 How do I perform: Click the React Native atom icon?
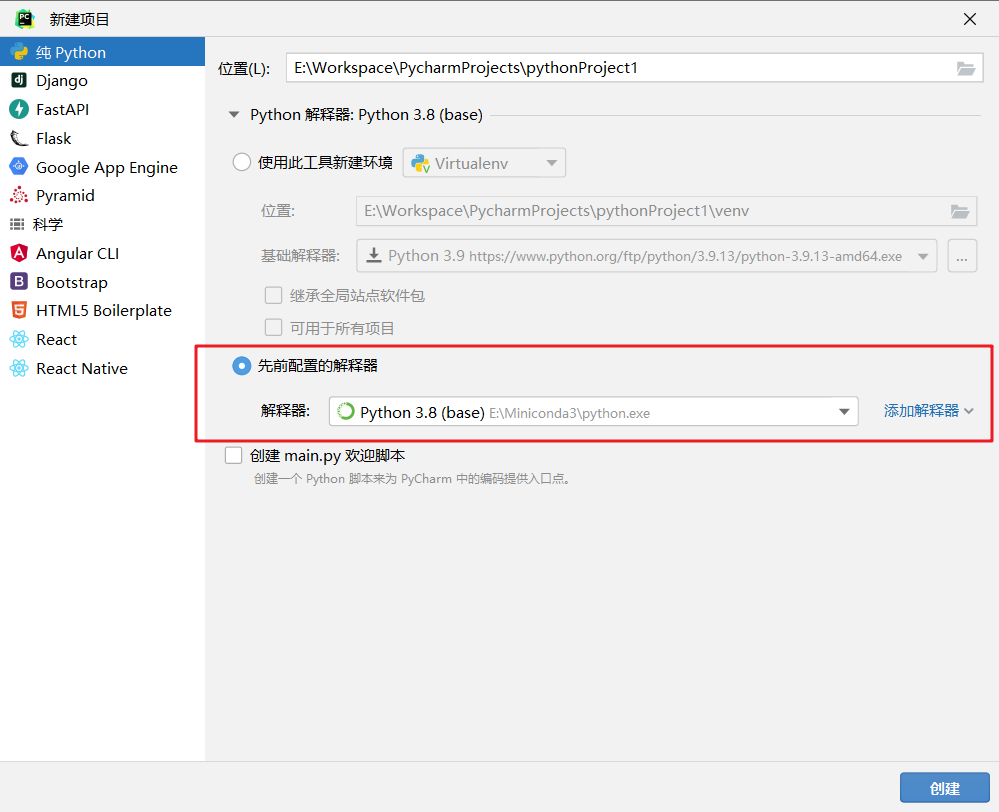point(19,368)
